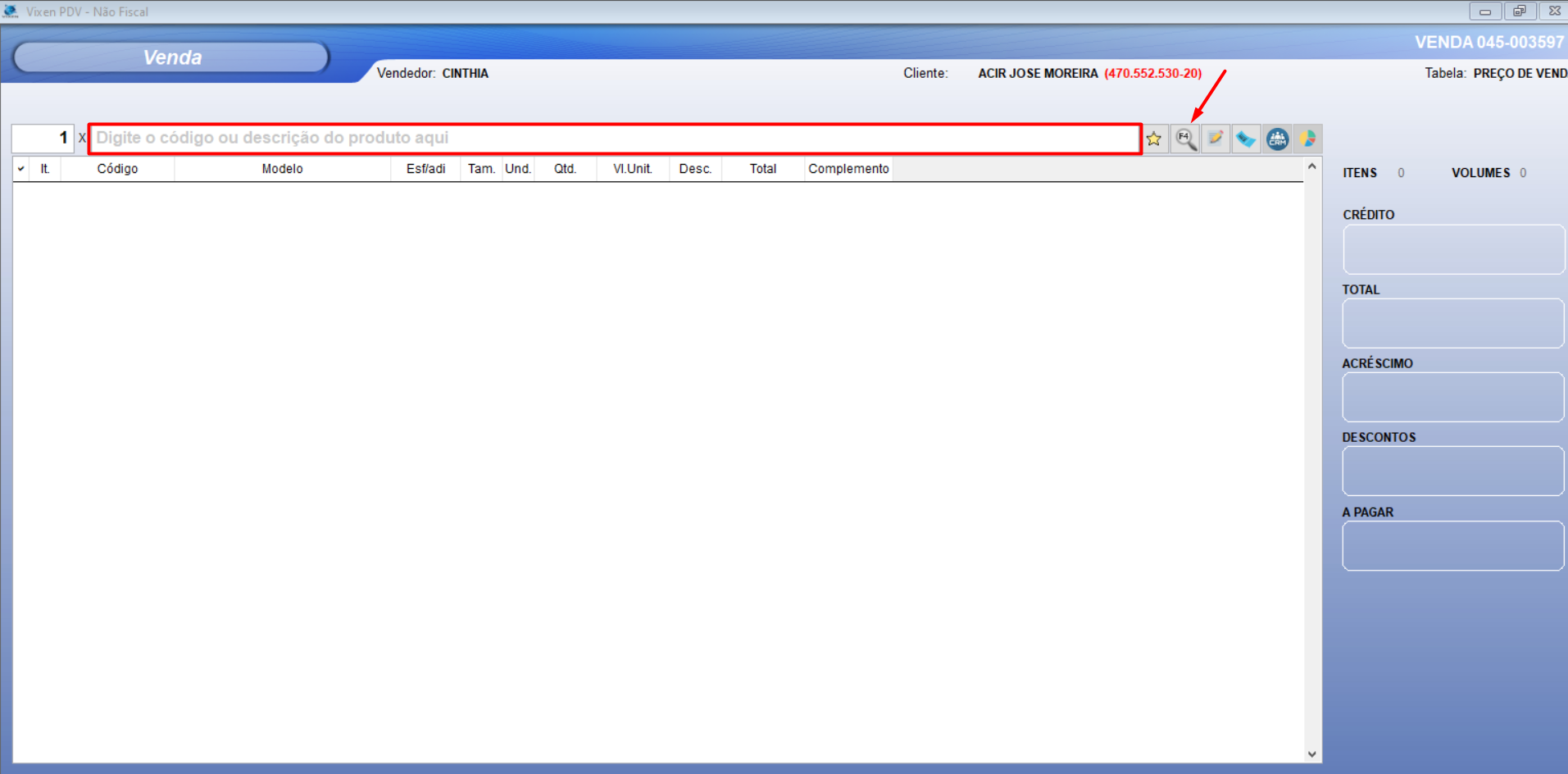This screenshot has height=774, width=1568.
Task: Open the pie chart icon
Action: [1307, 139]
